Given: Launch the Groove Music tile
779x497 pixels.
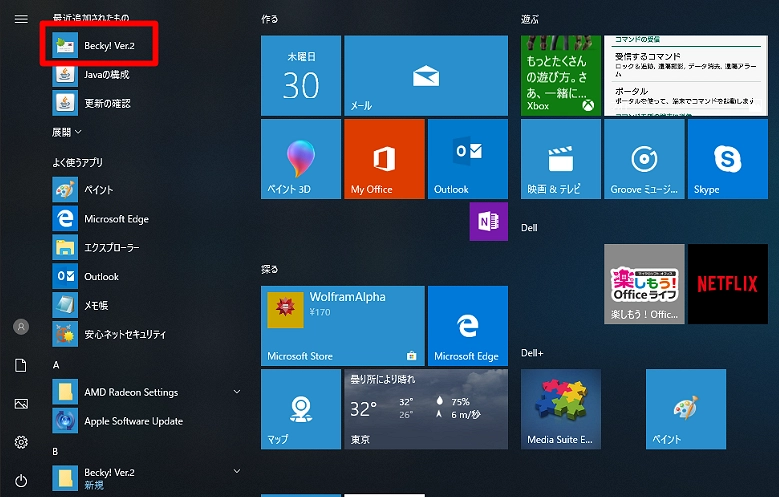Looking at the screenshot, I should [x=644, y=159].
